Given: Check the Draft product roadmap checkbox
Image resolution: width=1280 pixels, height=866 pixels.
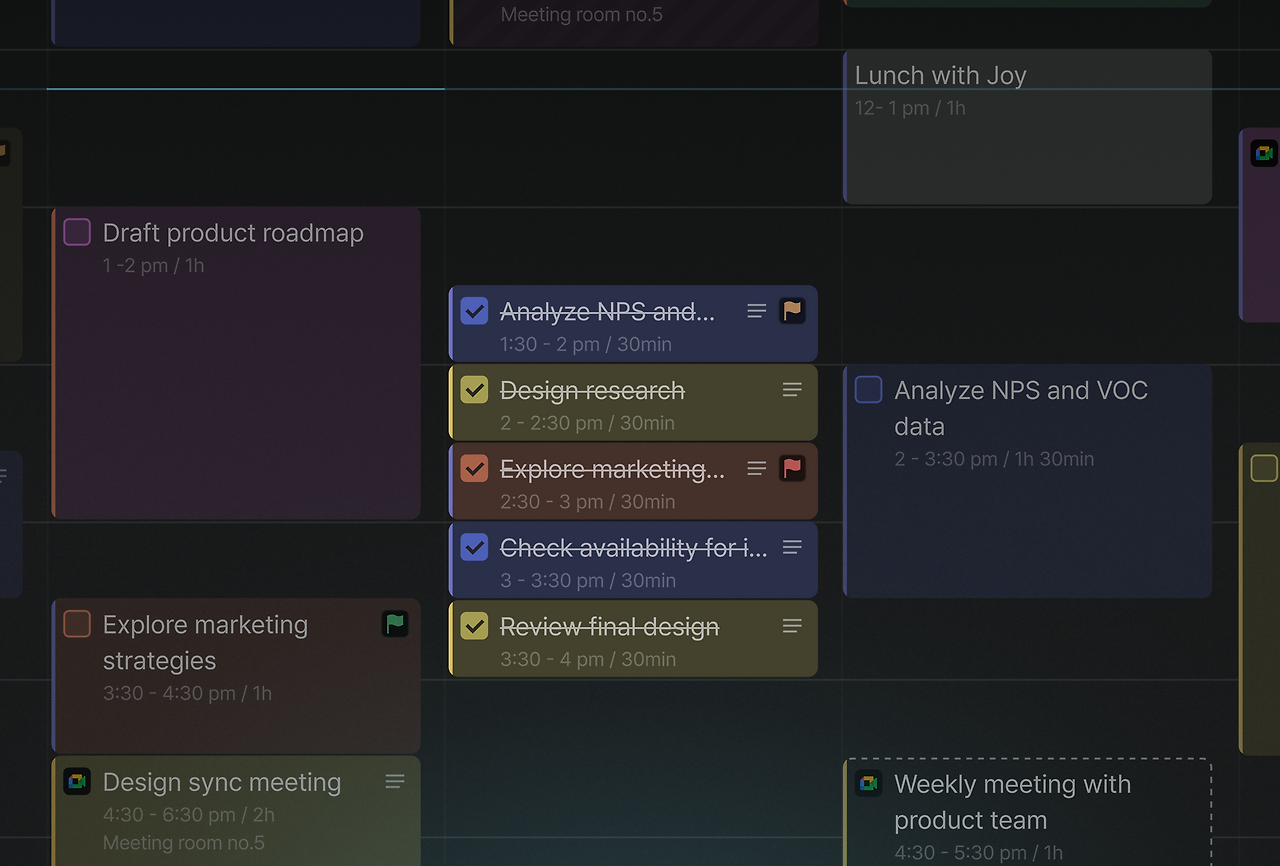Looking at the screenshot, I should (77, 232).
